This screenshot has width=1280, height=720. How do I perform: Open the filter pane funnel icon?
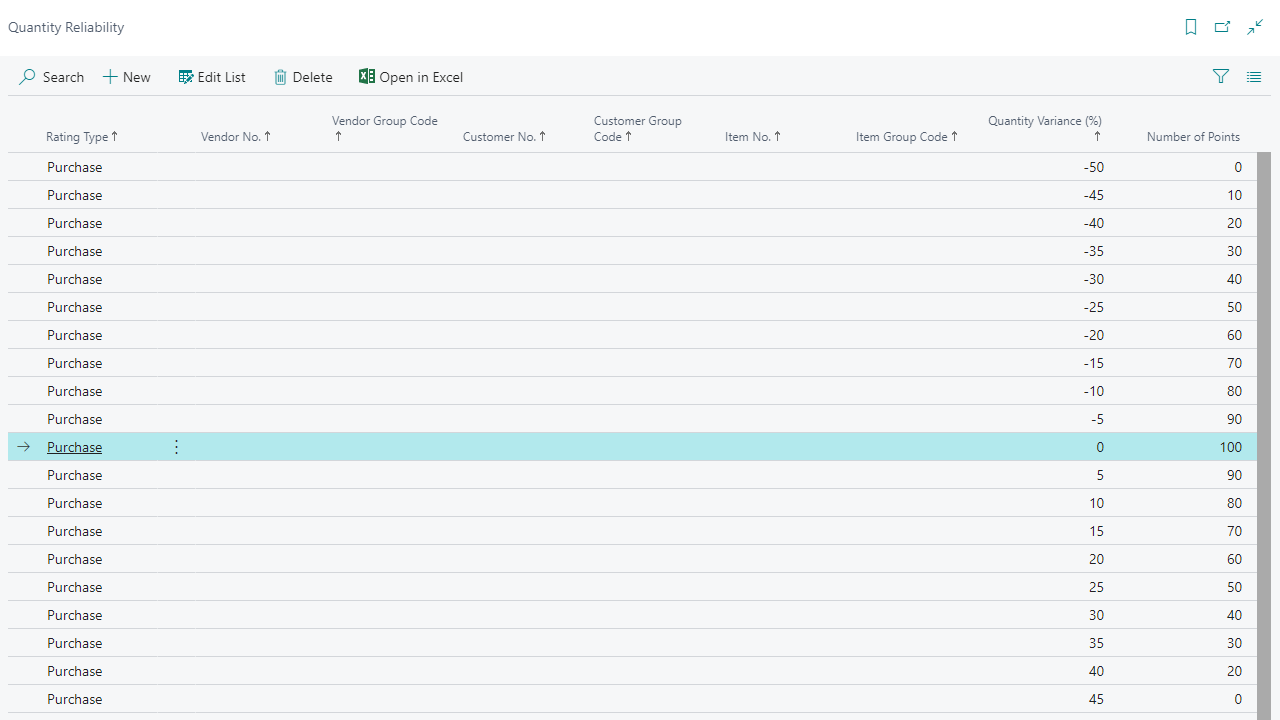[x=1221, y=77]
